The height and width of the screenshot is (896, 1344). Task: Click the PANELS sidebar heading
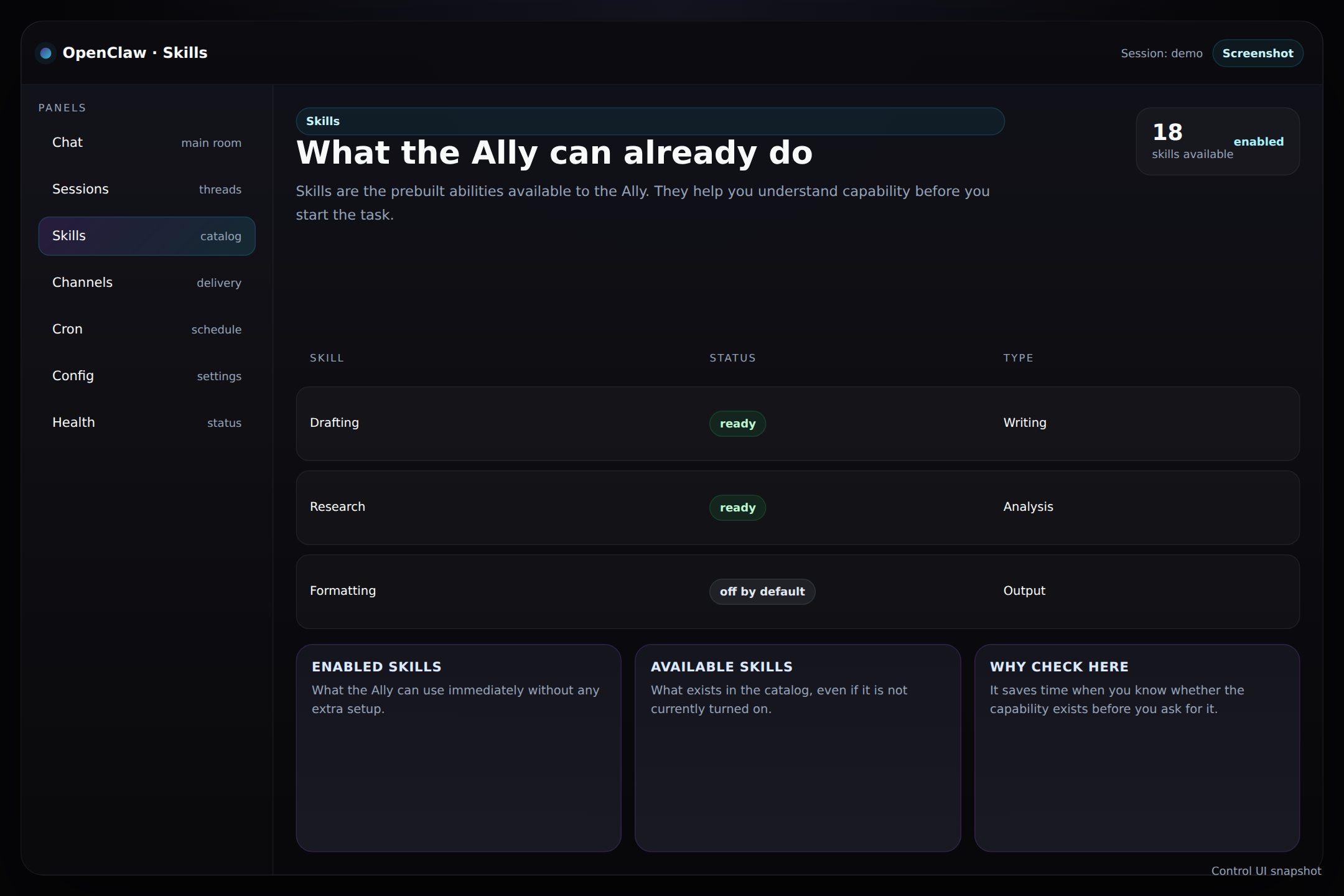click(62, 108)
